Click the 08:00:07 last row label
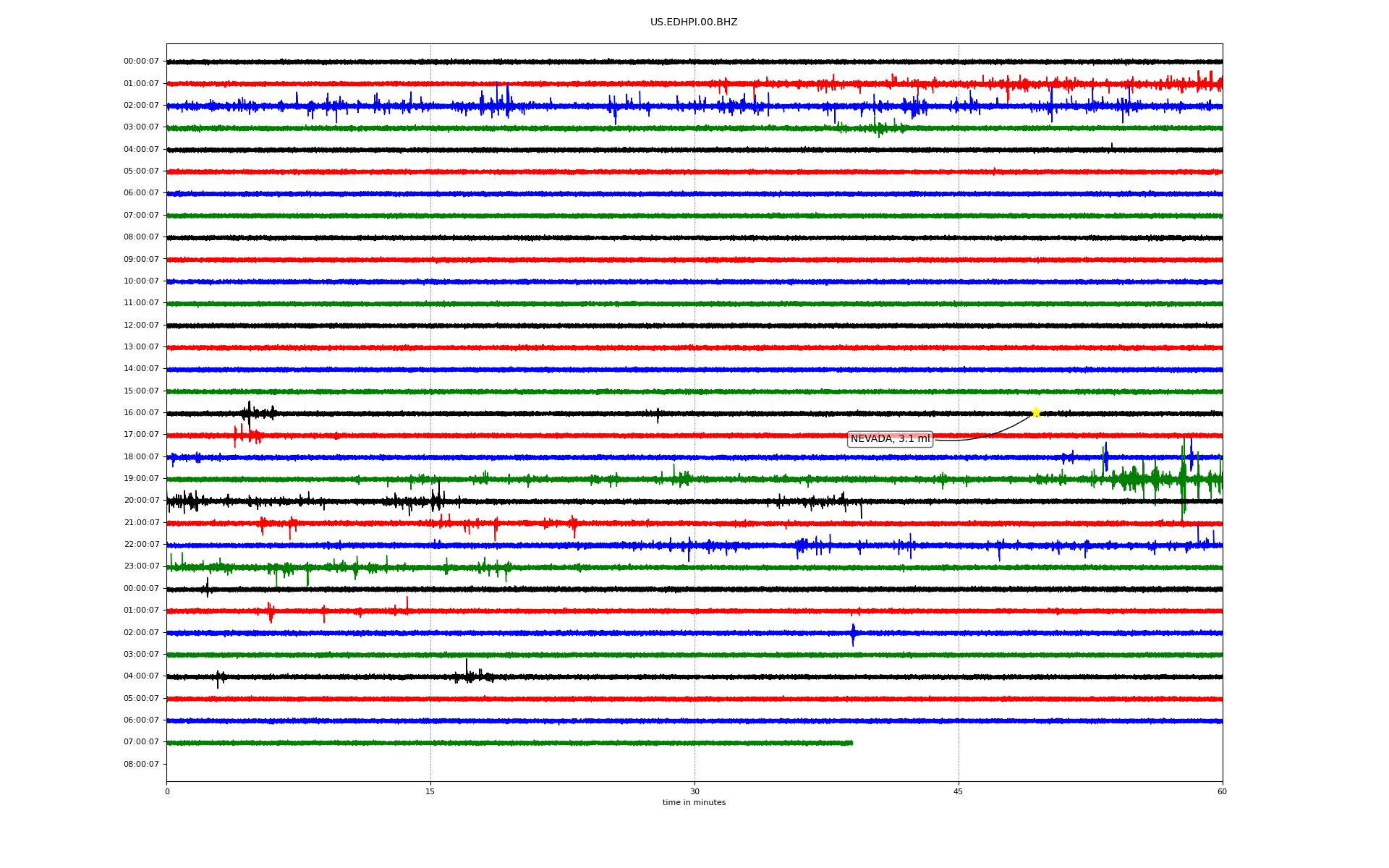The height and width of the screenshot is (868, 1389). pos(141,765)
